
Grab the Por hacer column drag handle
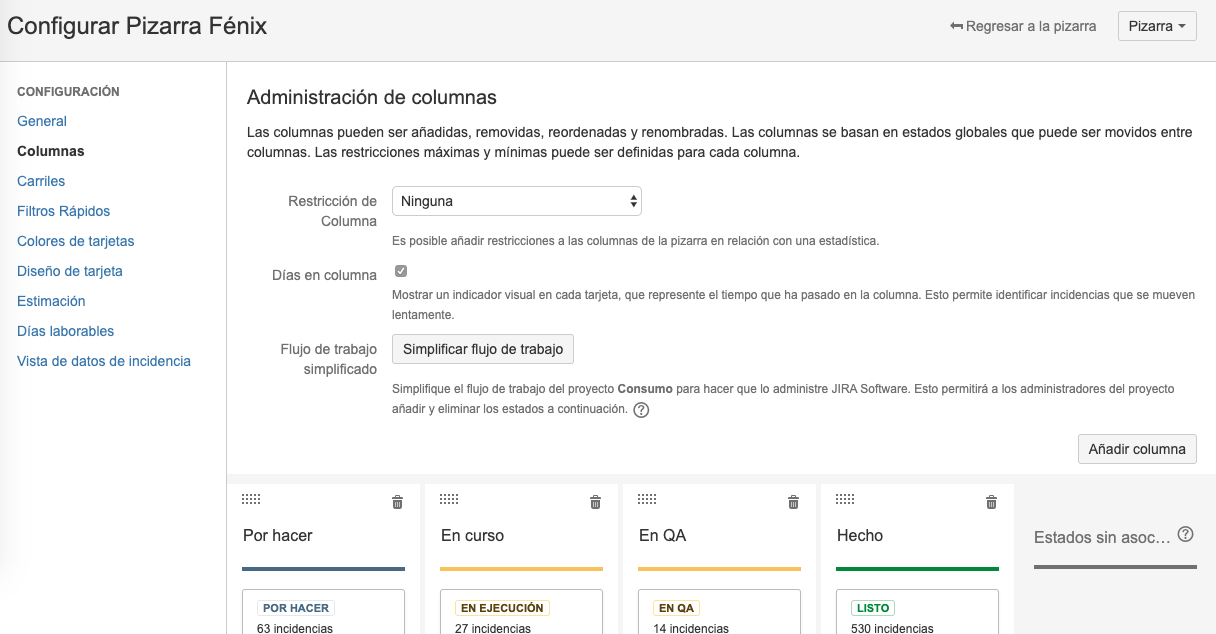(251, 499)
